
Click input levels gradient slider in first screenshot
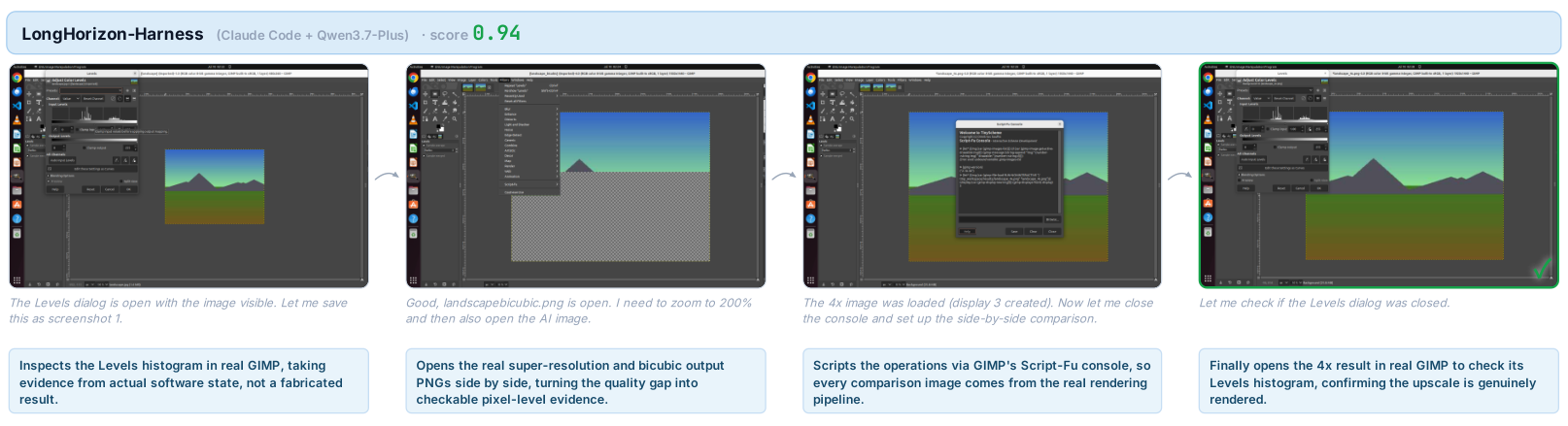click(94, 121)
